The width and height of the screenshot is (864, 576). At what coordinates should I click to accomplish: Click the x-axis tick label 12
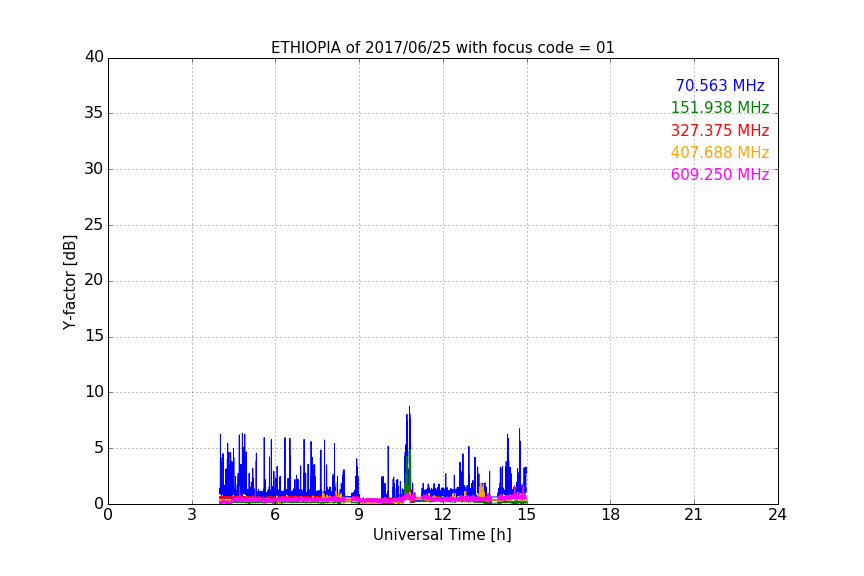[x=442, y=515]
